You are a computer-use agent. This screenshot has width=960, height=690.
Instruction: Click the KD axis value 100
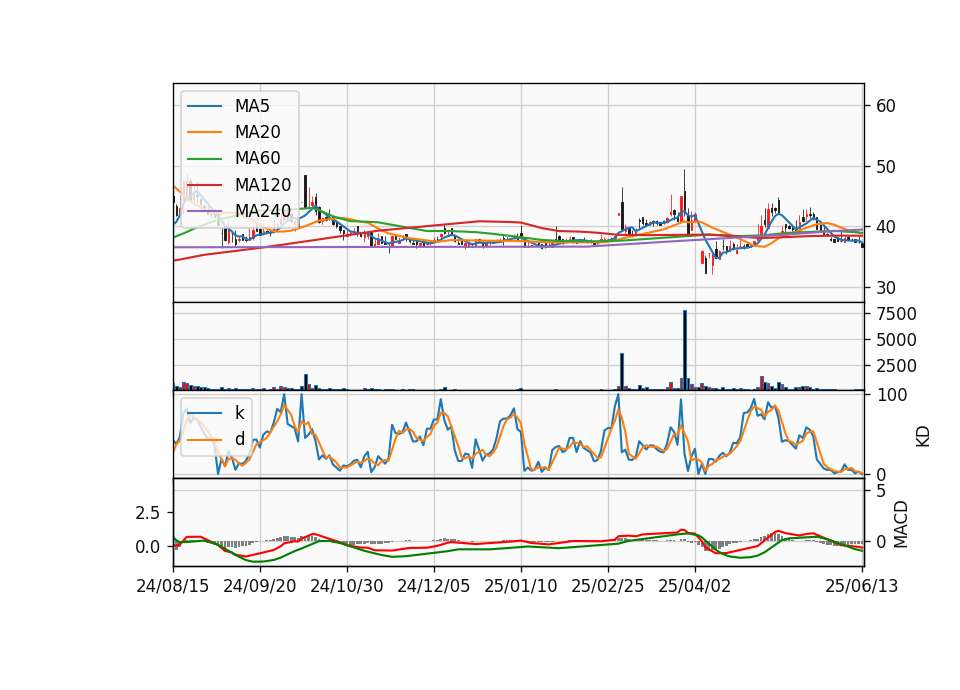pos(891,396)
